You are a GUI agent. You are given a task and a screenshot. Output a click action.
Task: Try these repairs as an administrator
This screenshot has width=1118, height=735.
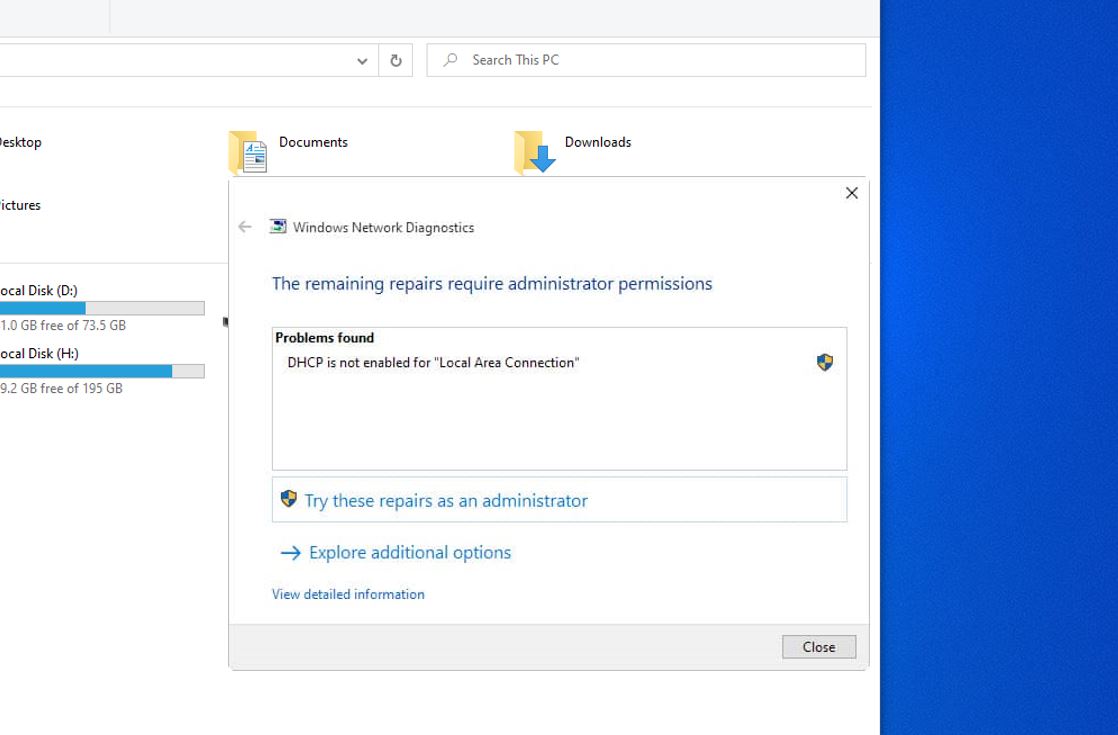pos(446,500)
